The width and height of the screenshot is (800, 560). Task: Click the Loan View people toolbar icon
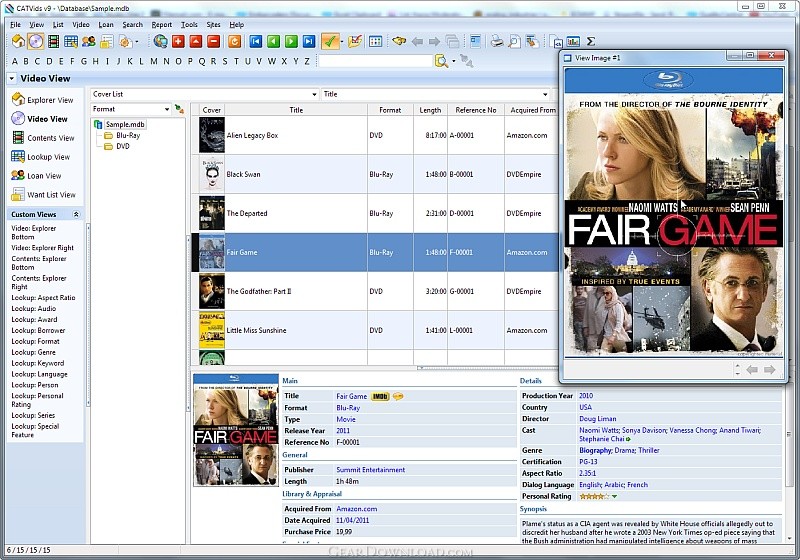click(89, 41)
